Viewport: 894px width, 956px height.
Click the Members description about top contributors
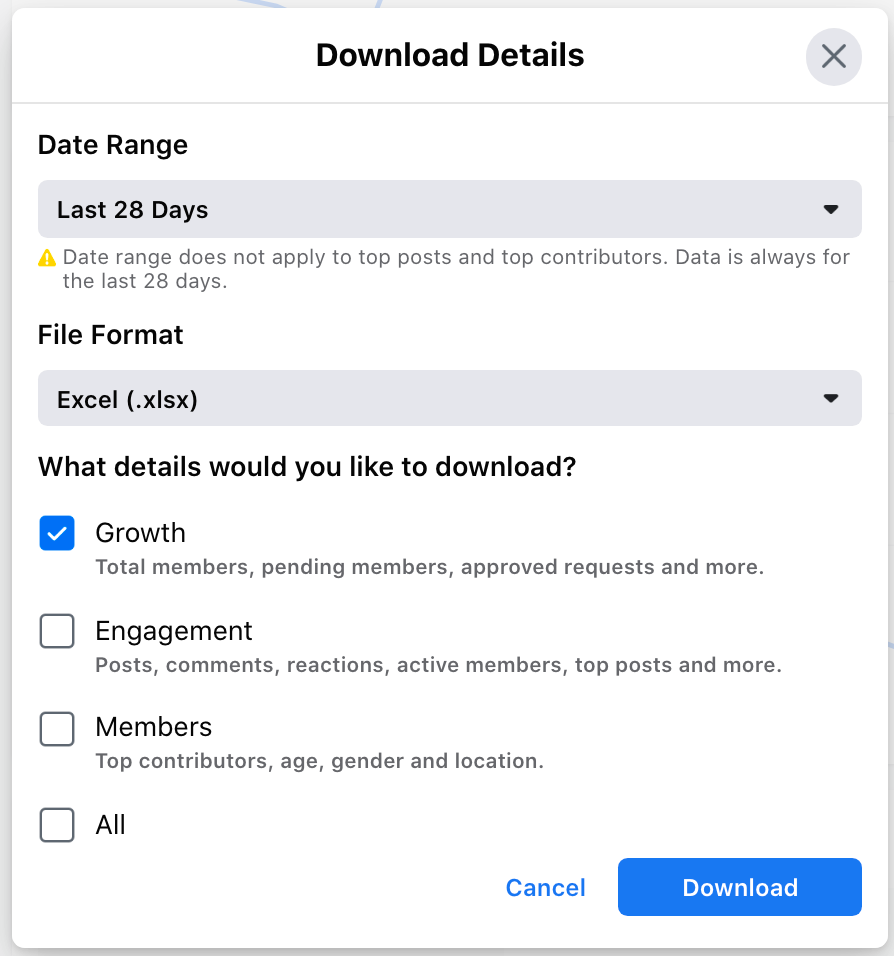tap(320, 762)
